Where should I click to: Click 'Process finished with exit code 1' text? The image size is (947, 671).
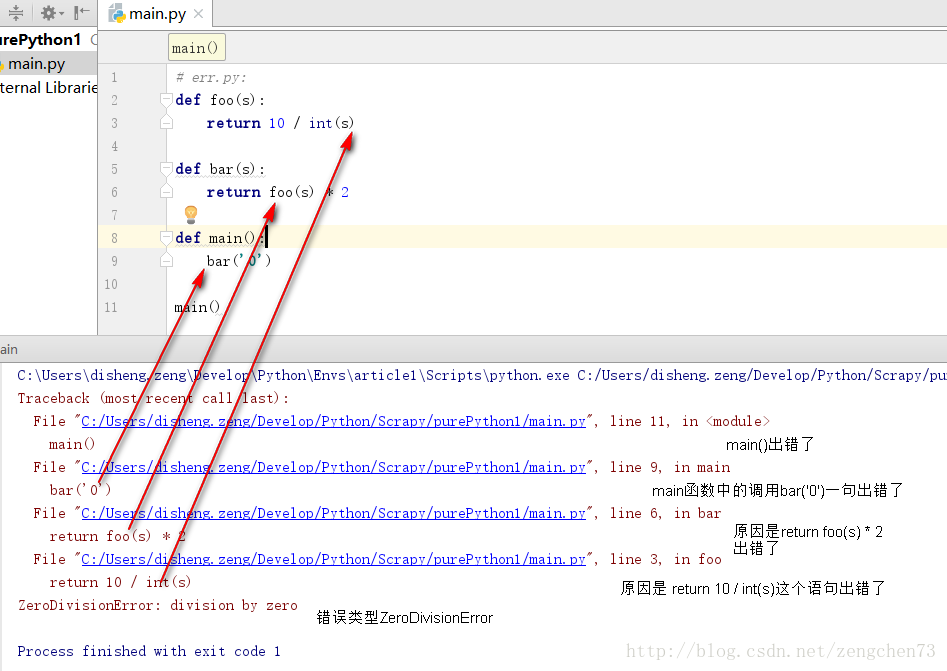149,651
